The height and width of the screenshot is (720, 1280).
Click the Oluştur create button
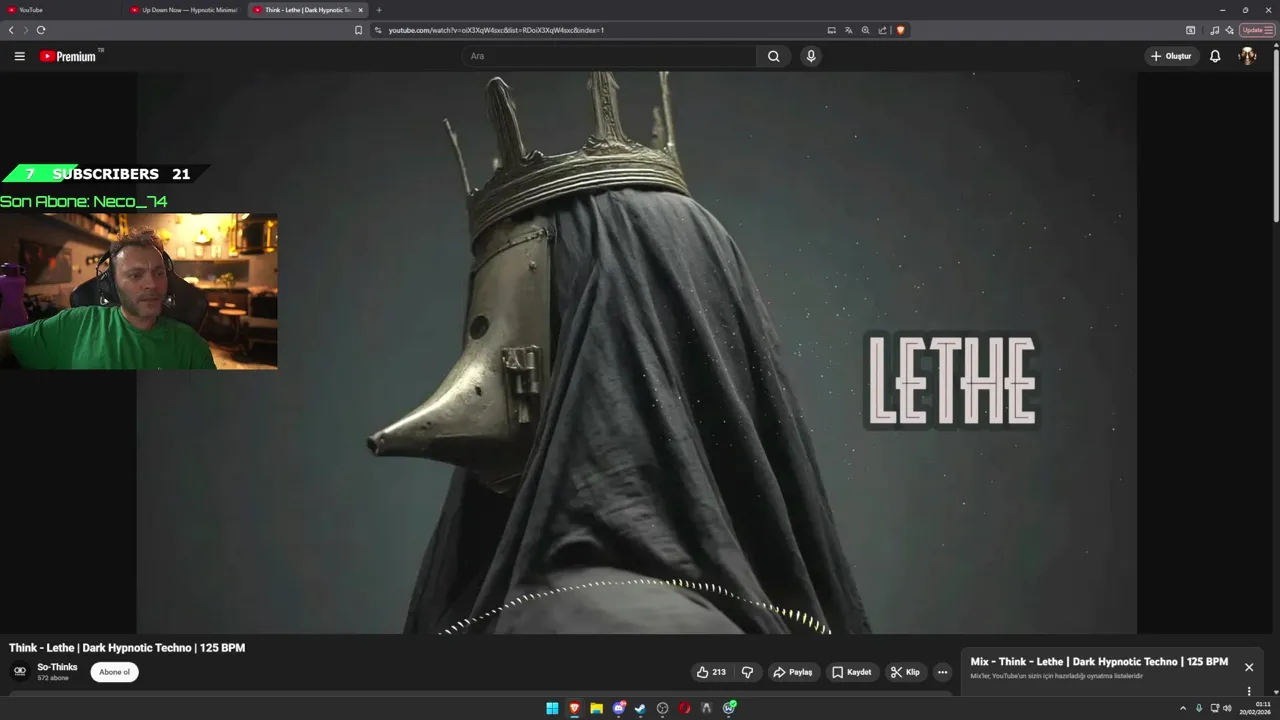click(x=1172, y=56)
